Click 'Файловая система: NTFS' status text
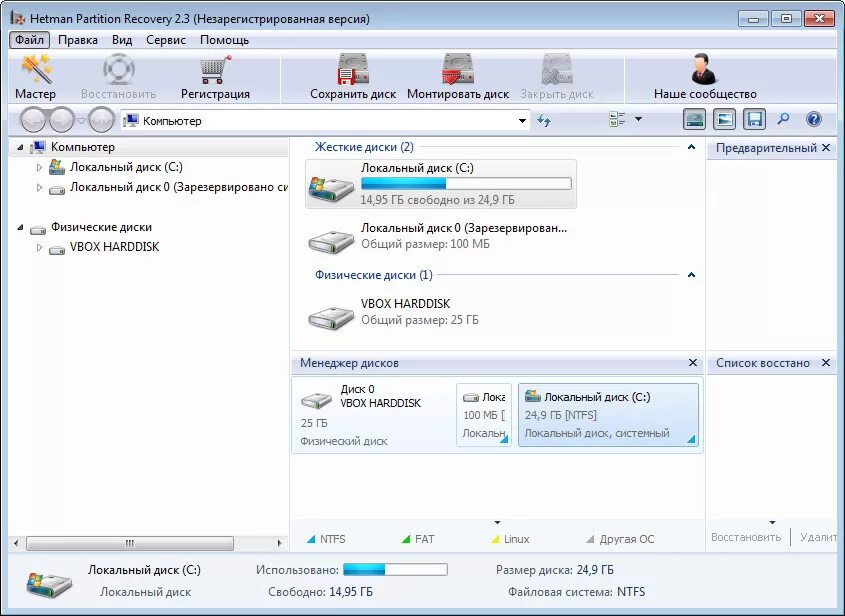 576,592
